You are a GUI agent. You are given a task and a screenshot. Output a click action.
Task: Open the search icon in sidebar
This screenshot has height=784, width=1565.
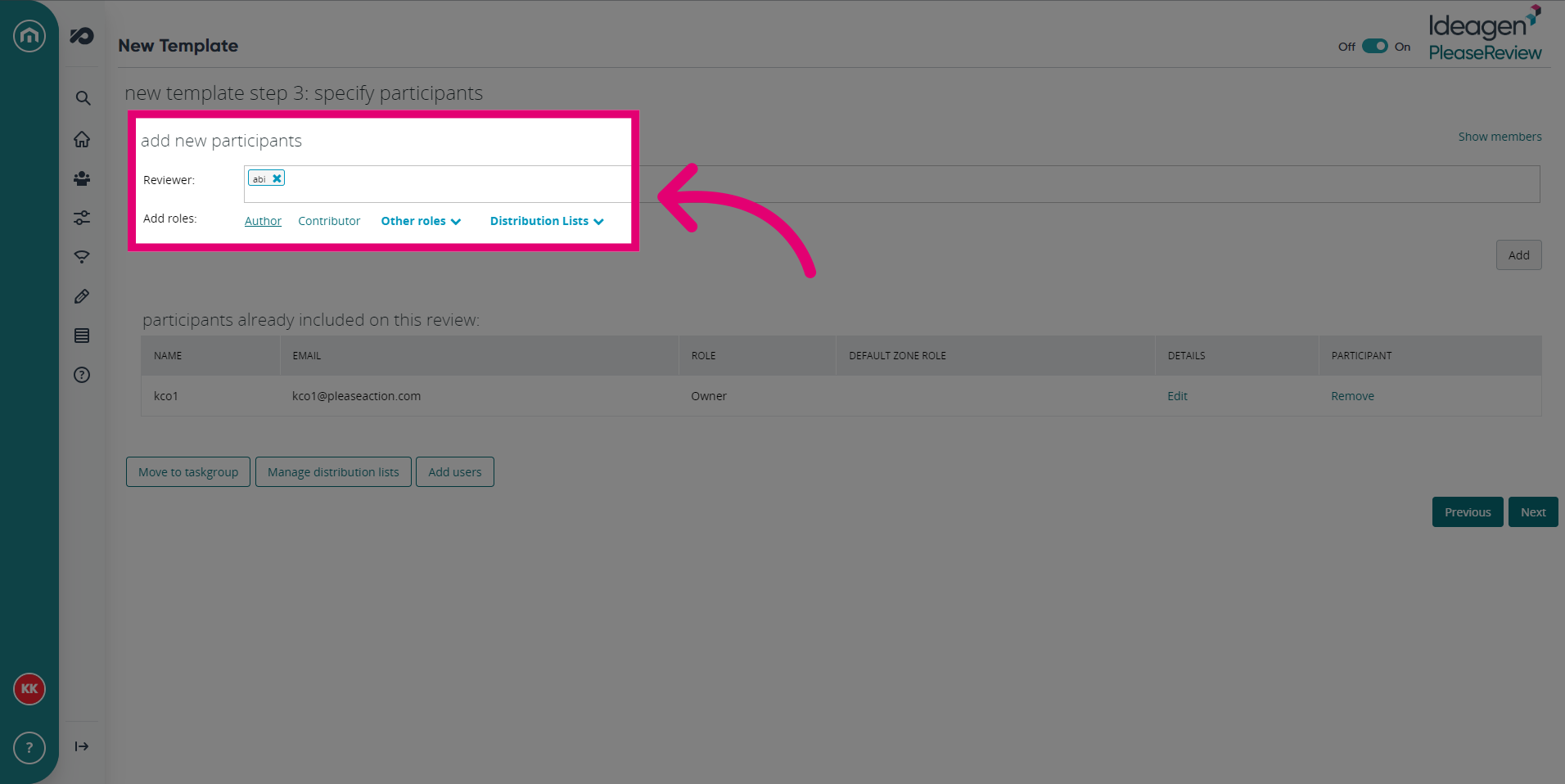[x=83, y=98]
